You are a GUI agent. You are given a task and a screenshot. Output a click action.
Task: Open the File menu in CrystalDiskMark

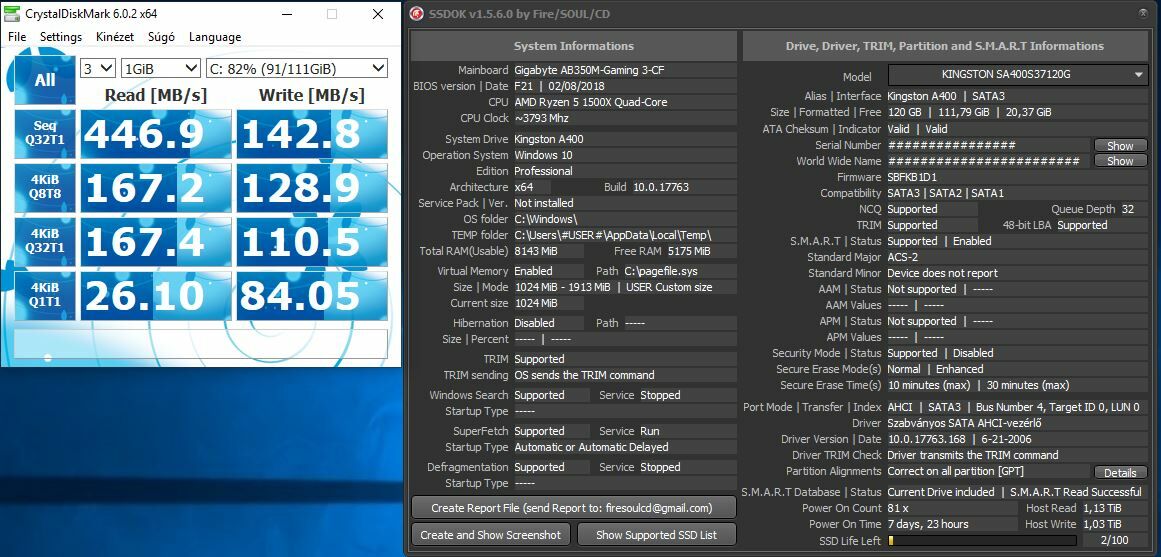coord(17,37)
